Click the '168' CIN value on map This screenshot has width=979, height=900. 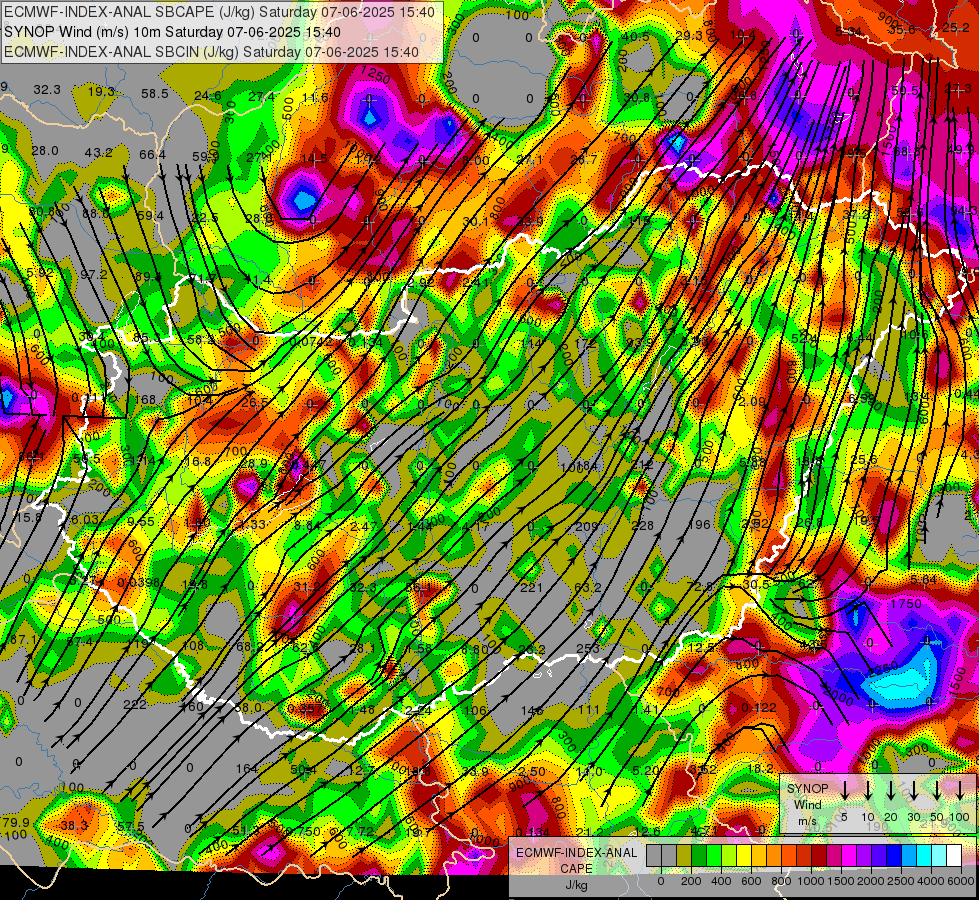(145, 400)
